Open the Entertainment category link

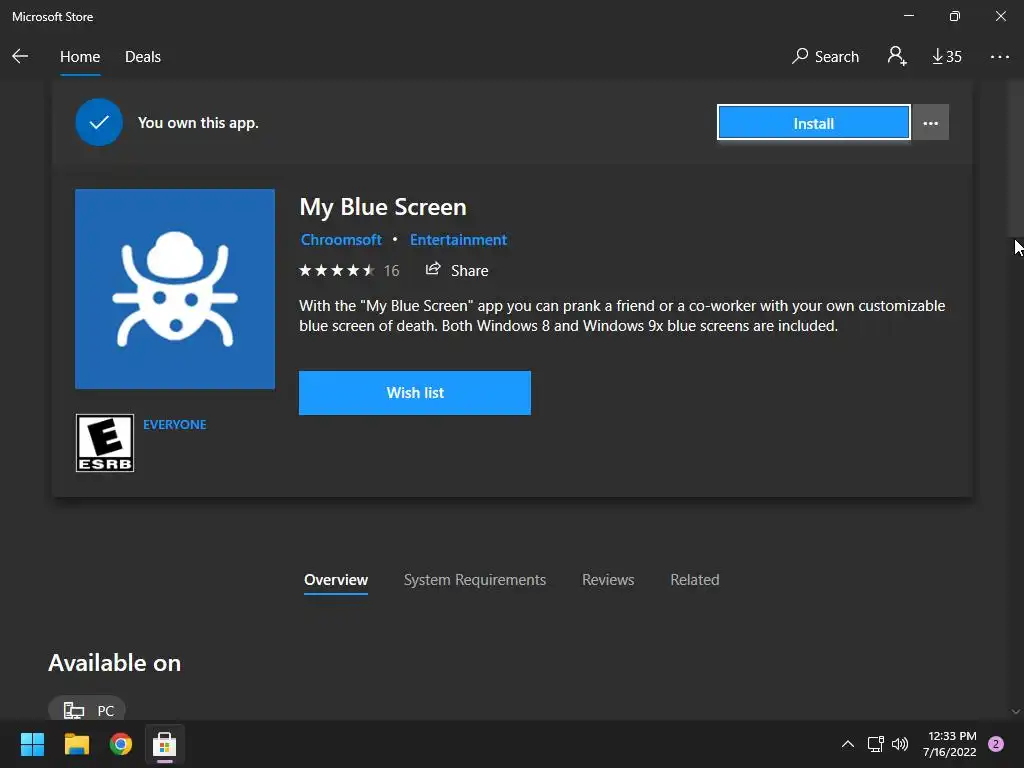click(x=458, y=240)
